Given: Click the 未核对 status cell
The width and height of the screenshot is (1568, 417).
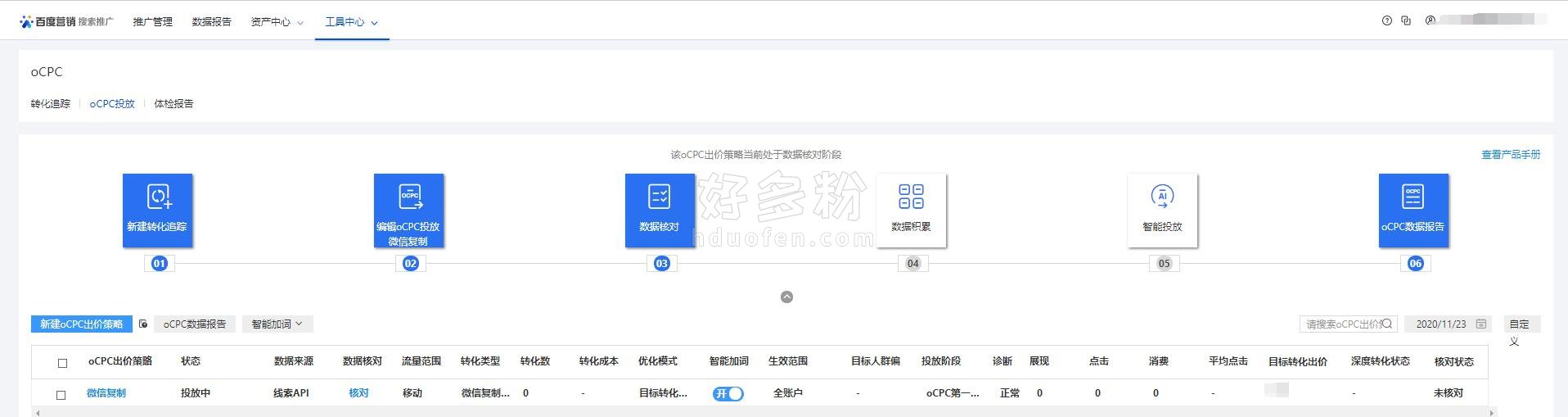Looking at the screenshot, I should (1449, 393).
